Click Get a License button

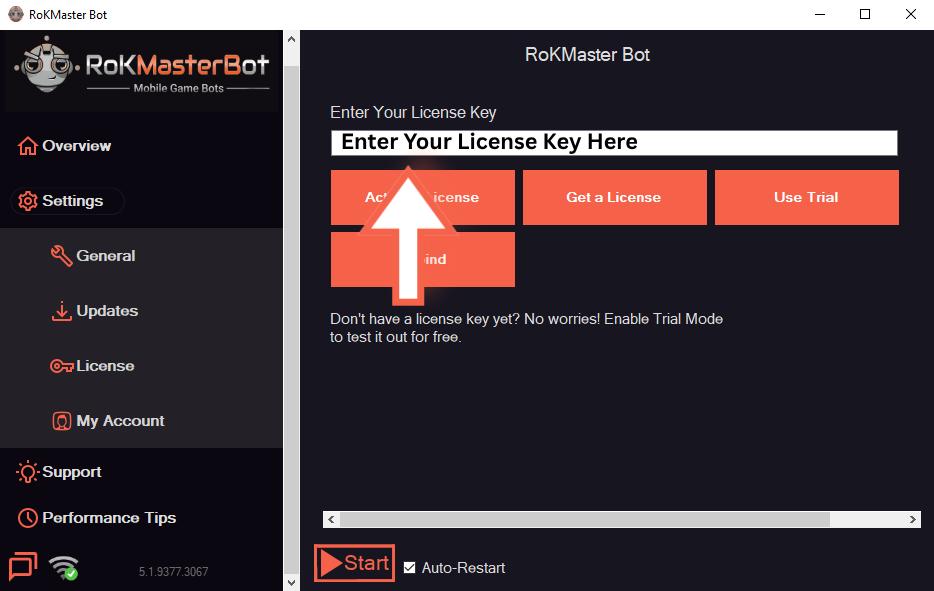click(615, 197)
